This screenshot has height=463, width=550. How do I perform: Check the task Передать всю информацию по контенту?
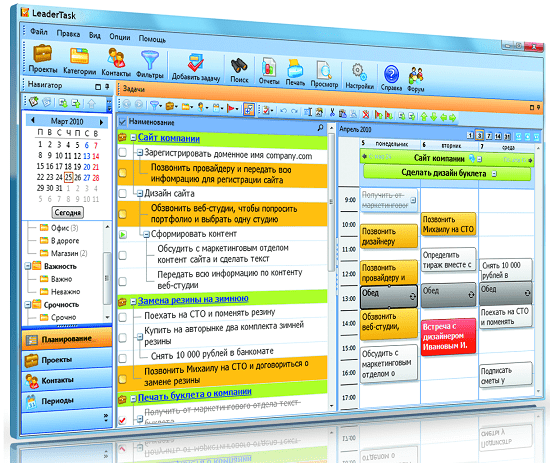122,281
